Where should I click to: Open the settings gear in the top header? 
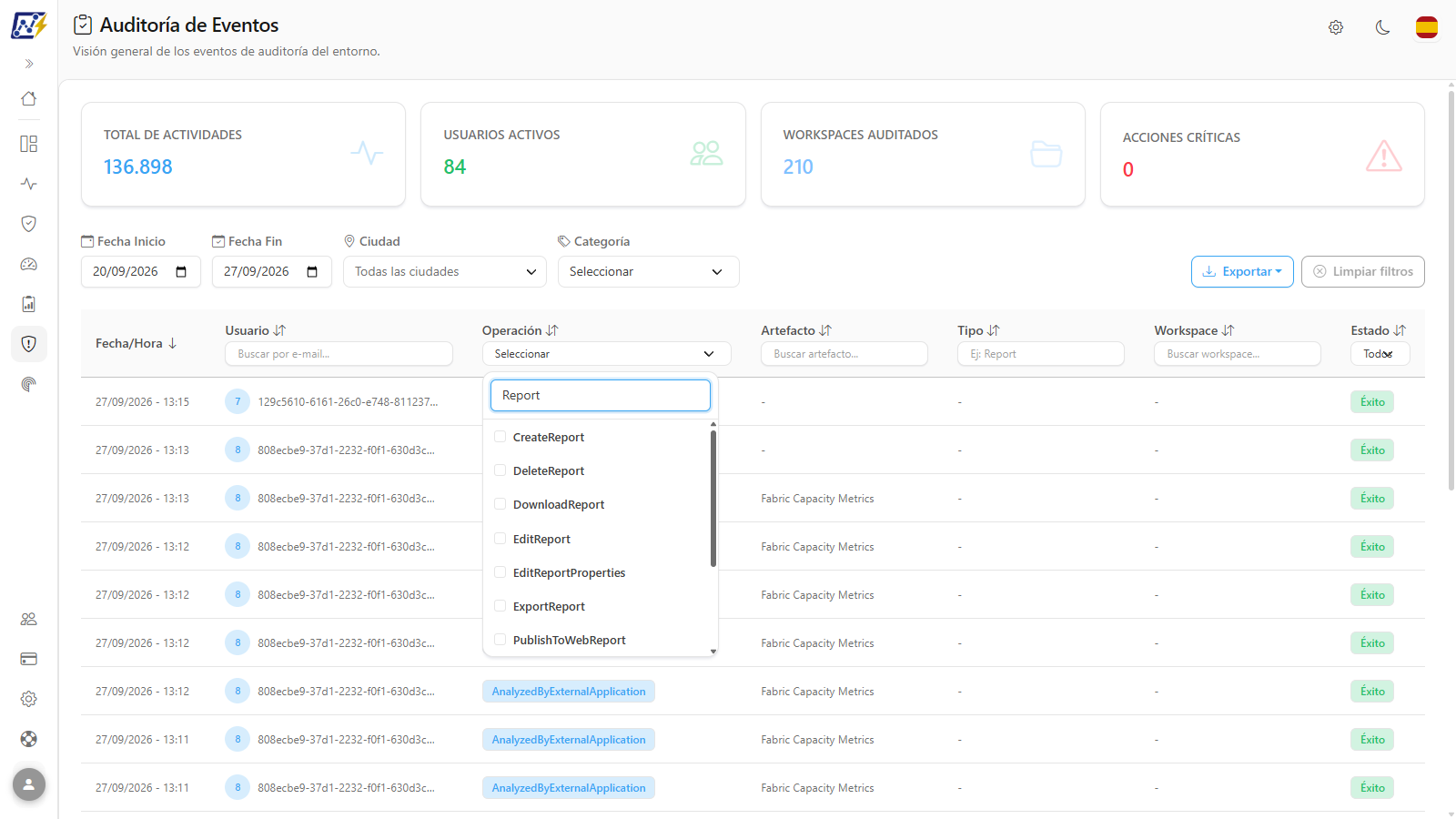click(1336, 27)
